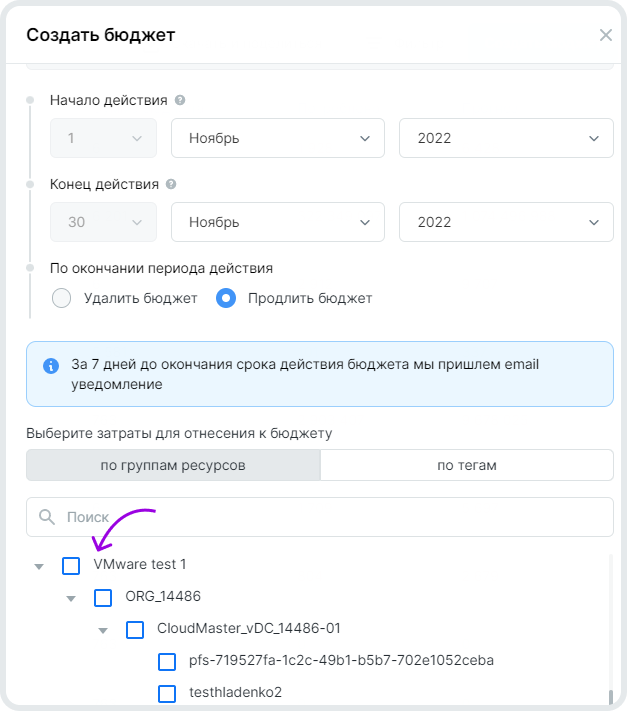The height and width of the screenshot is (711, 627).
Task: Close the Создать бюджет dialog
Action: point(605,35)
